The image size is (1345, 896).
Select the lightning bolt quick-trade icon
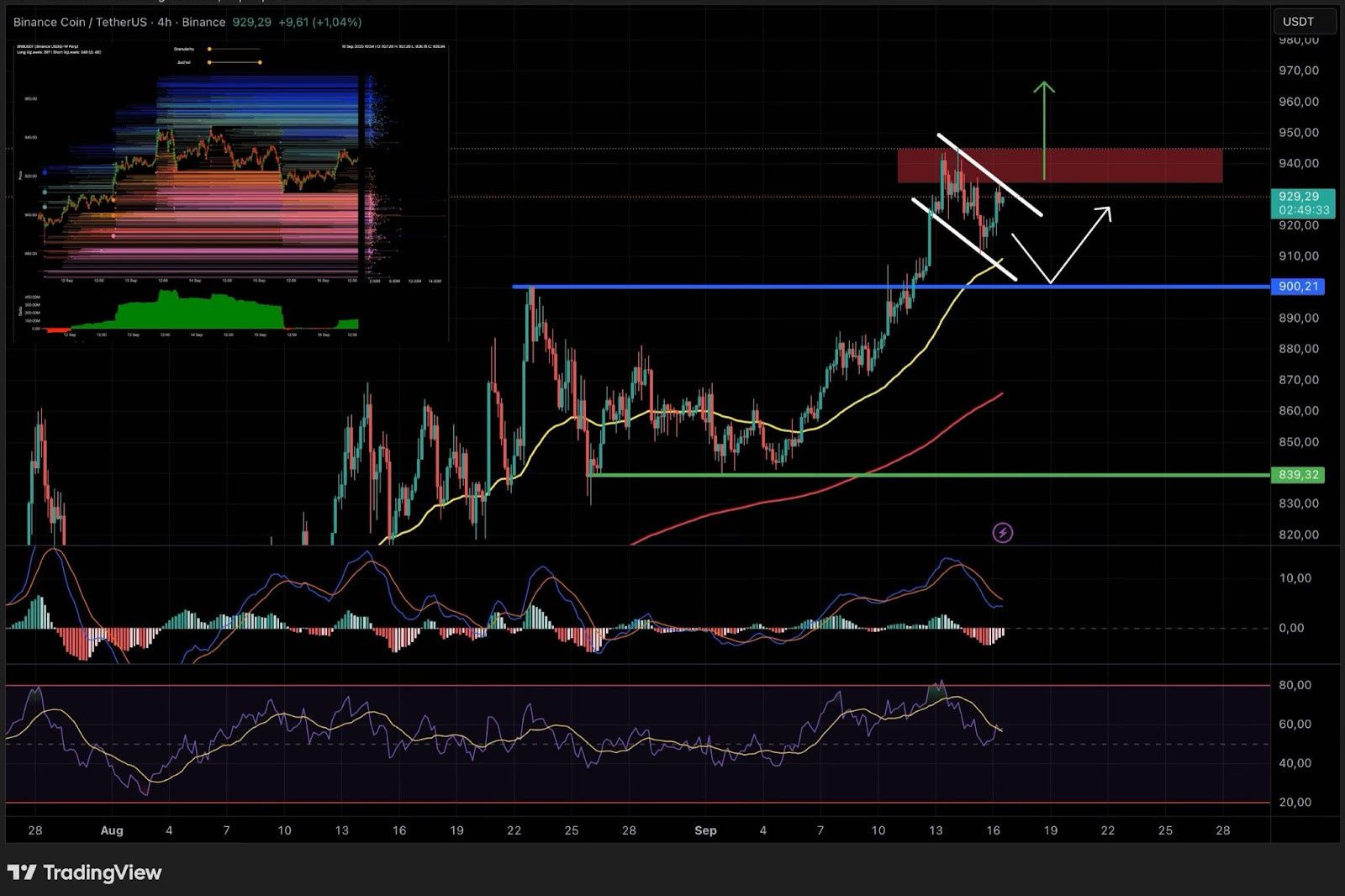(x=1004, y=531)
